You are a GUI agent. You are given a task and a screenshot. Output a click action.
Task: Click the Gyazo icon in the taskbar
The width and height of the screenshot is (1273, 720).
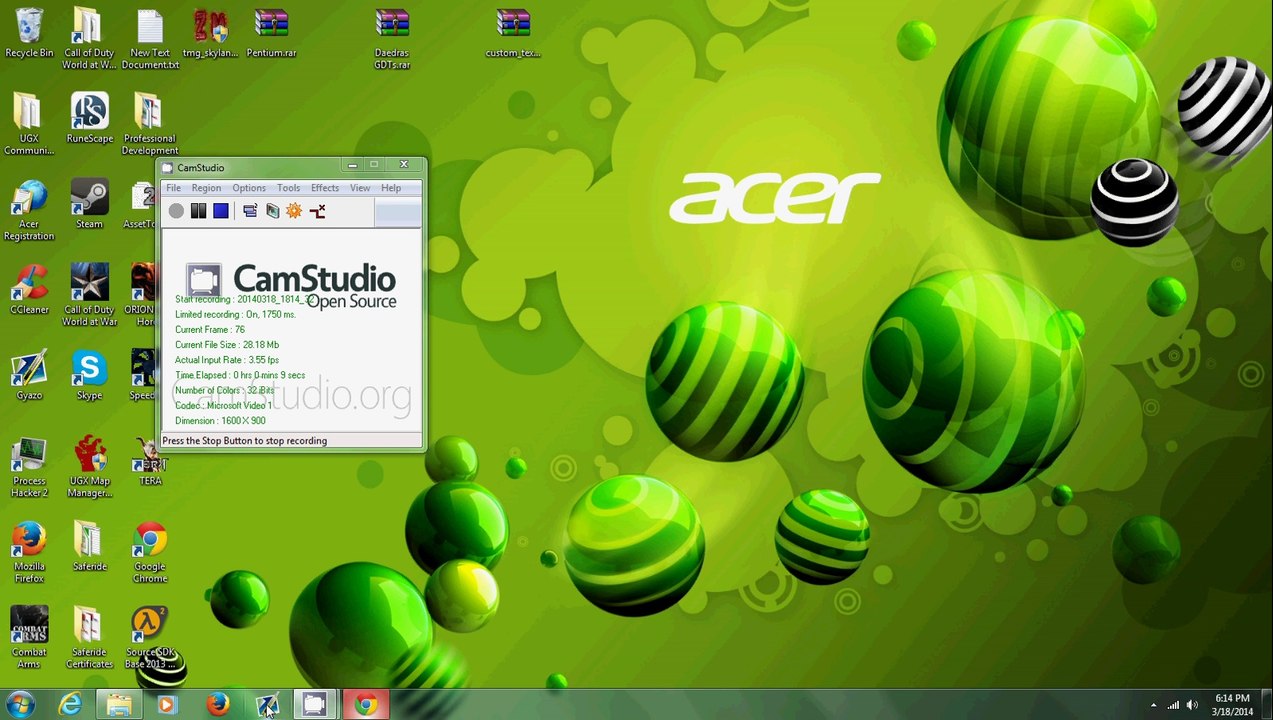[x=266, y=705]
